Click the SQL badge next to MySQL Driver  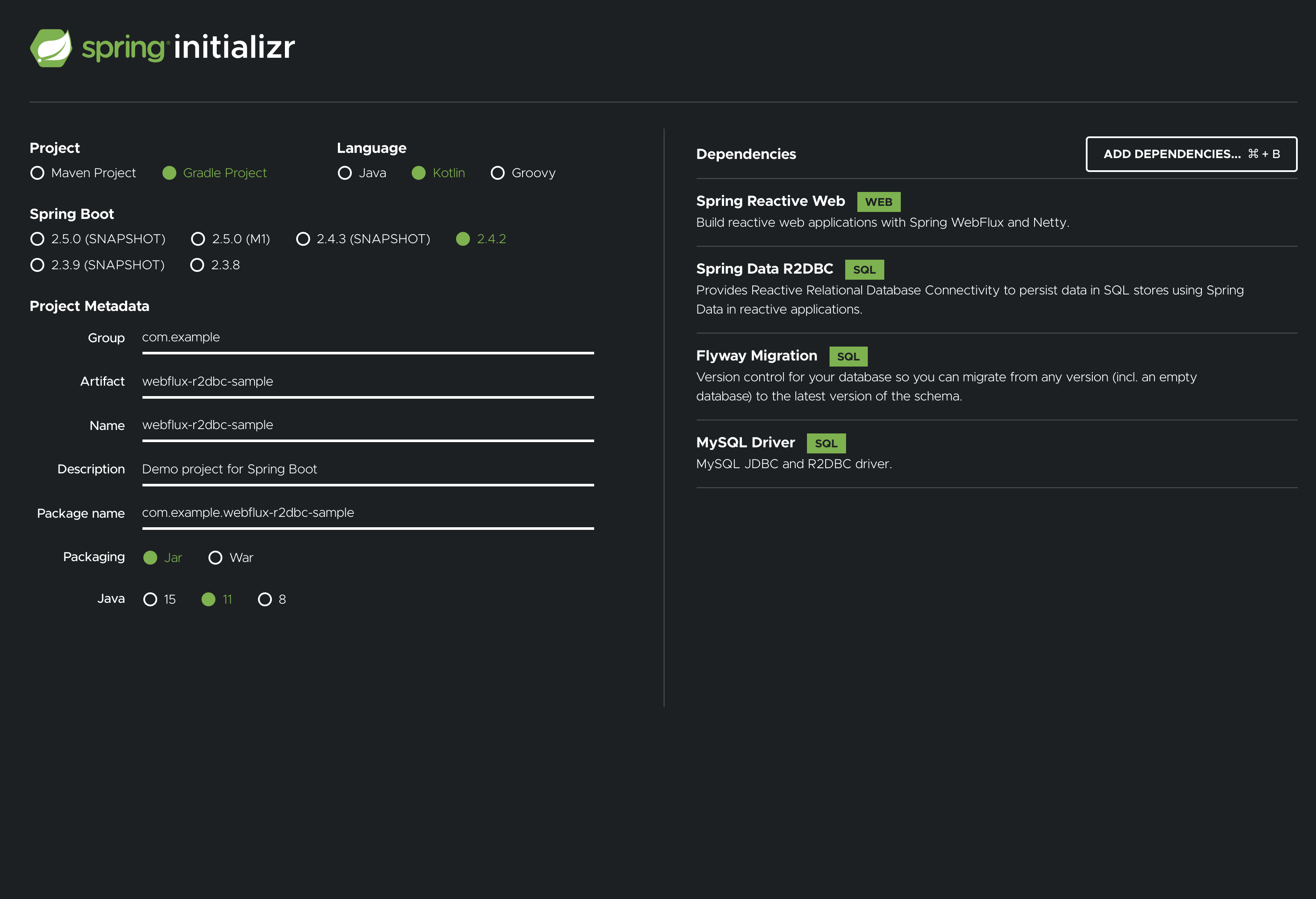[826, 444]
